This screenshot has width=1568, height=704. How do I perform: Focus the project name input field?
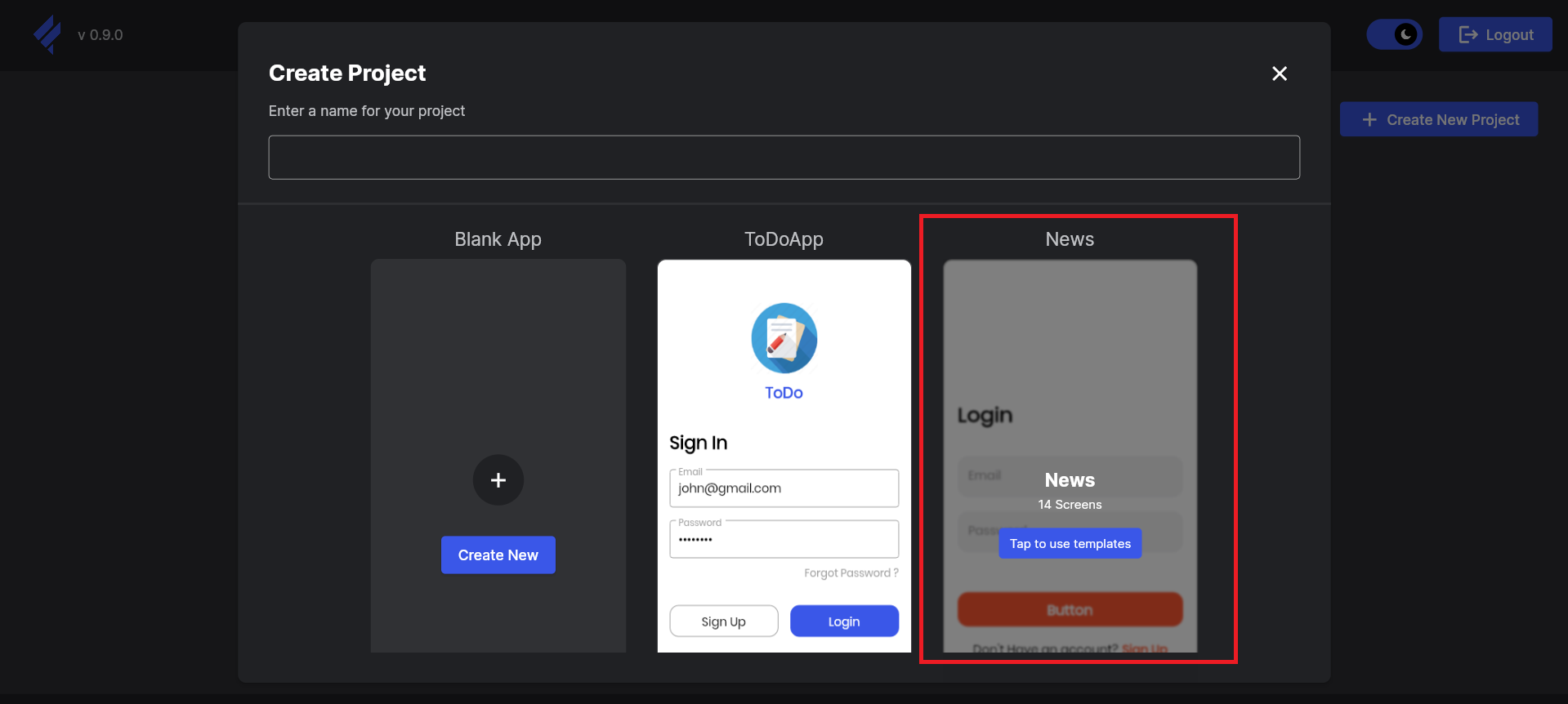[784, 157]
